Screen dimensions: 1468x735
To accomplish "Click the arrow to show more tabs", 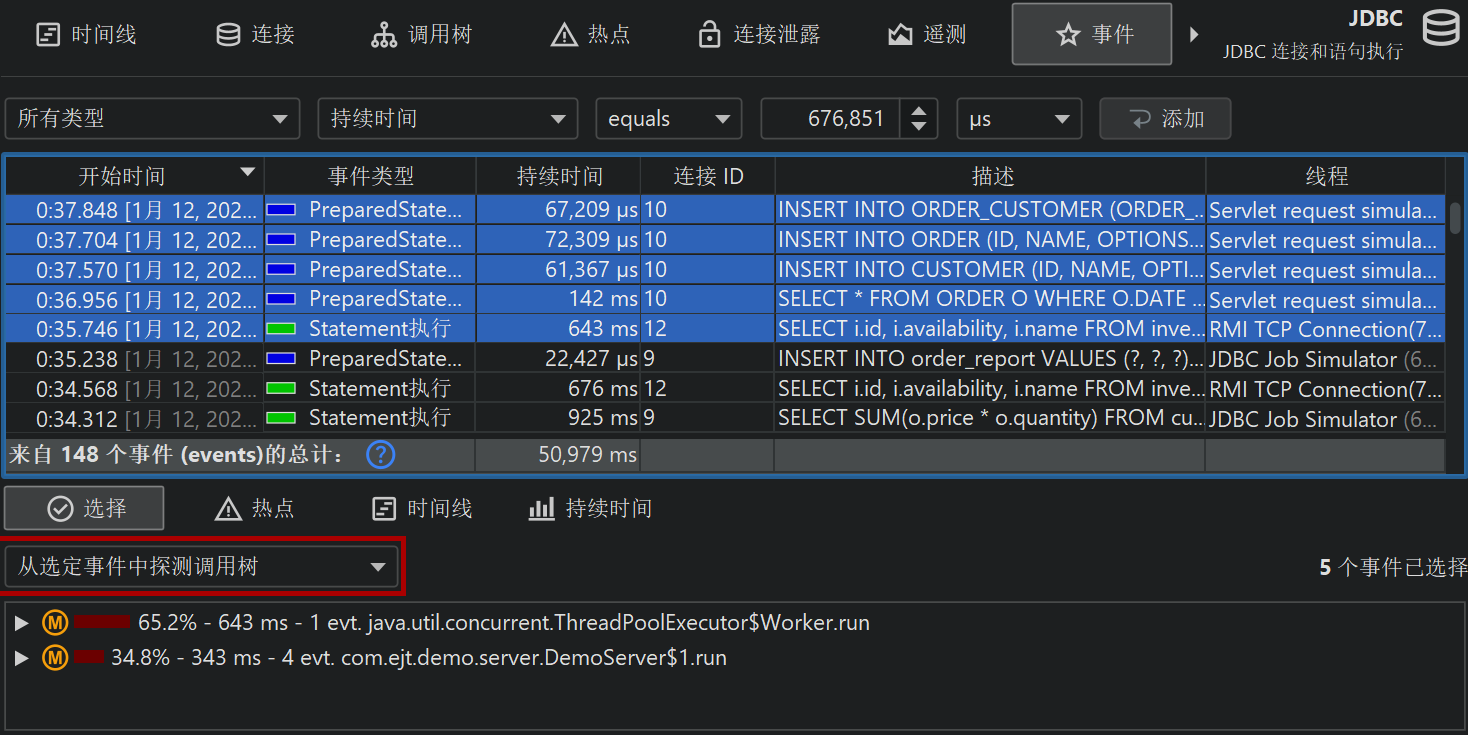I will click(x=1193, y=35).
